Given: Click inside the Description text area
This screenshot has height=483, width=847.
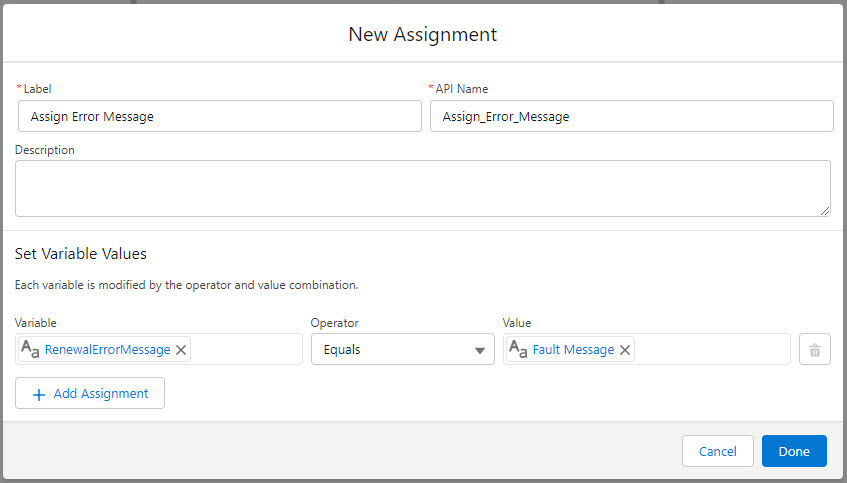Looking at the screenshot, I should pos(421,188).
